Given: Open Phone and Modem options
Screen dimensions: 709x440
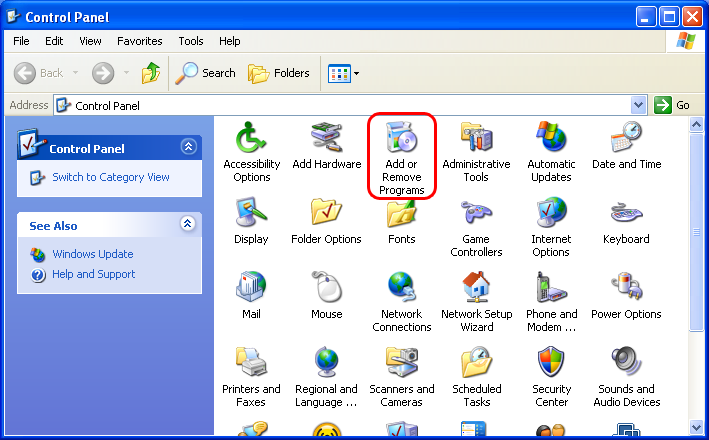Looking at the screenshot, I should (x=551, y=302).
